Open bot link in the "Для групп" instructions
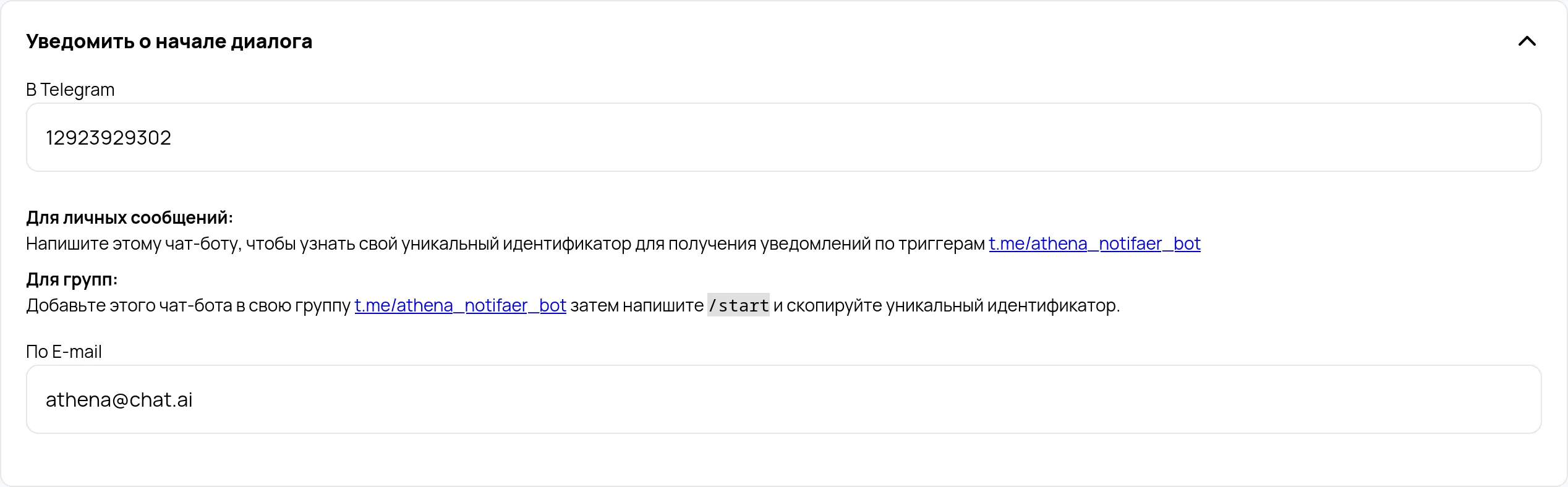 click(x=460, y=306)
